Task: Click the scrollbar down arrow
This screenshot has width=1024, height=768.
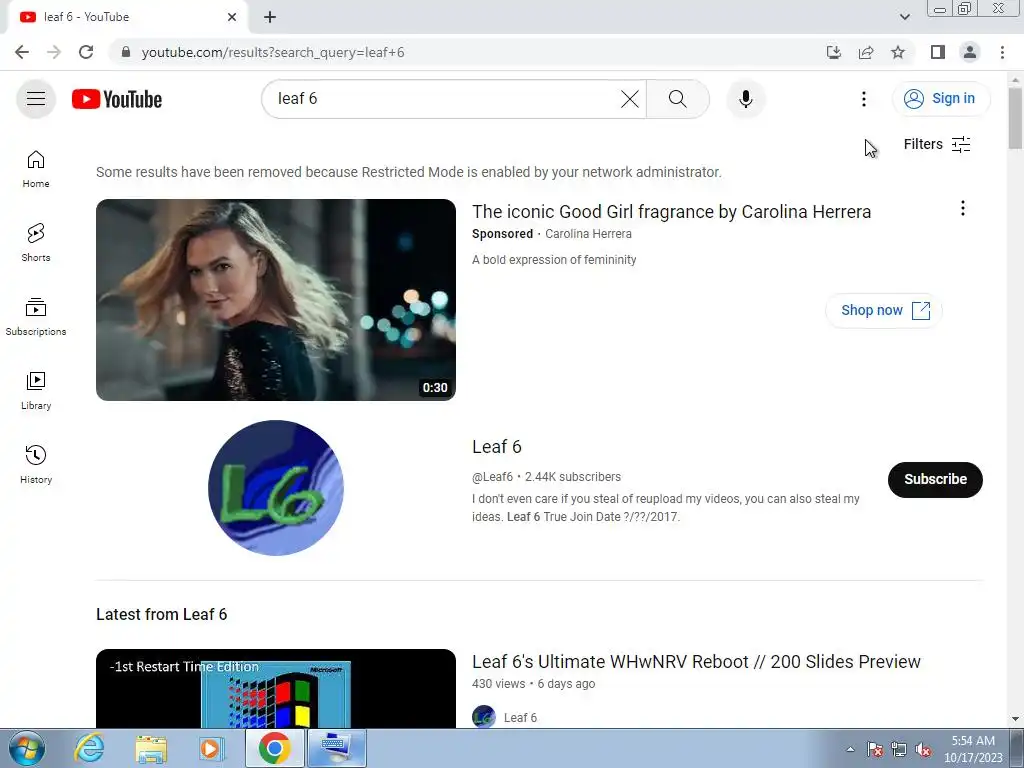Action: pyautogui.click(x=1015, y=719)
